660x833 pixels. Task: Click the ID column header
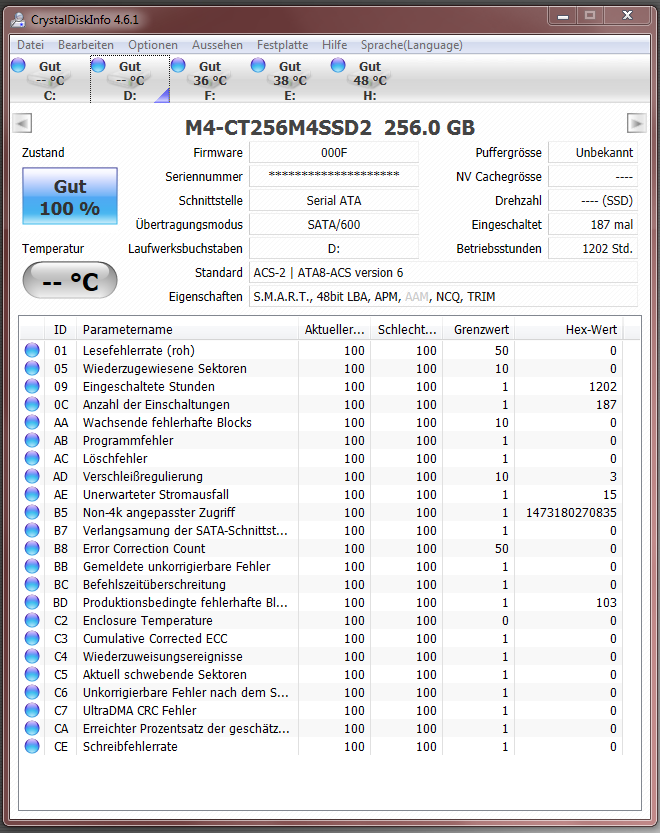[x=60, y=330]
